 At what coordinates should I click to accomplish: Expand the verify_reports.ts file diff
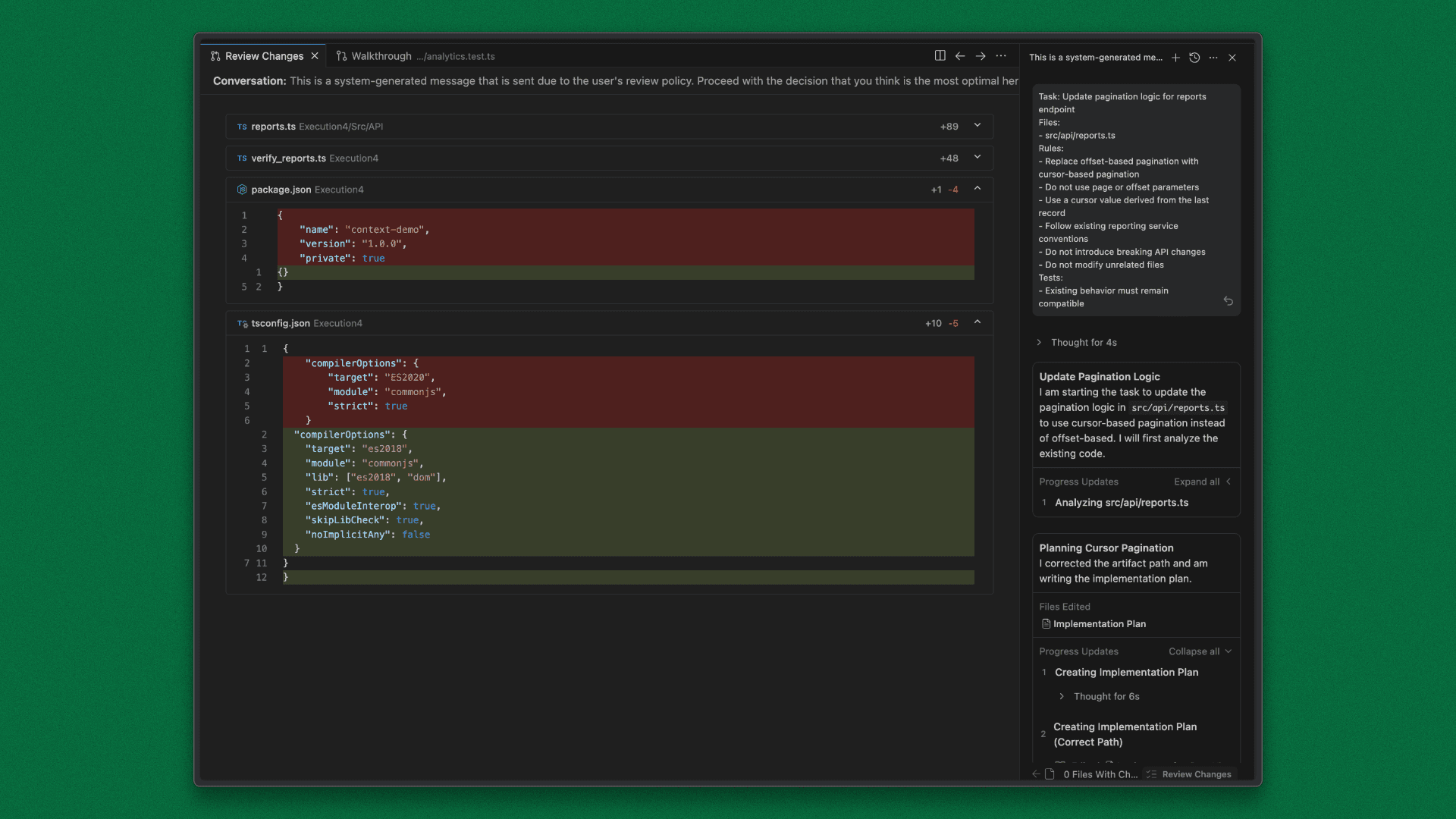click(977, 158)
